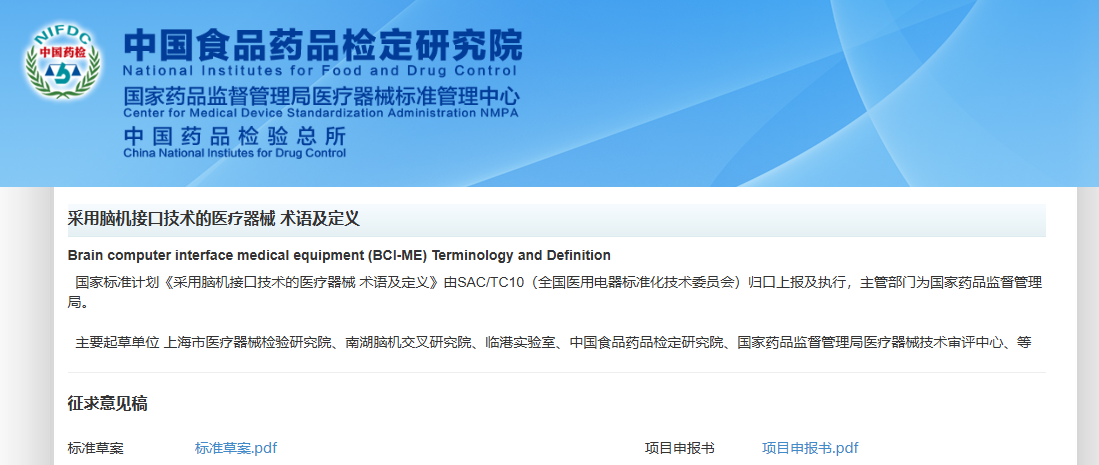Click the 标准草案 label
The image size is (1099, 465).
95,448
